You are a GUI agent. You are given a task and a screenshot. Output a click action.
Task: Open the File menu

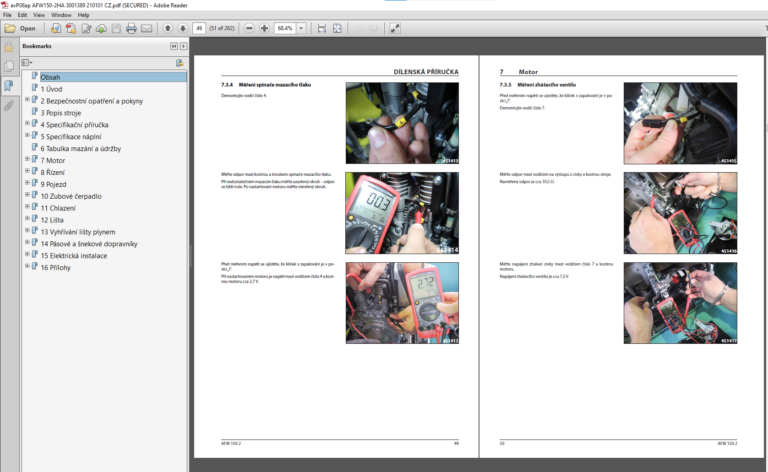[7, 15]
